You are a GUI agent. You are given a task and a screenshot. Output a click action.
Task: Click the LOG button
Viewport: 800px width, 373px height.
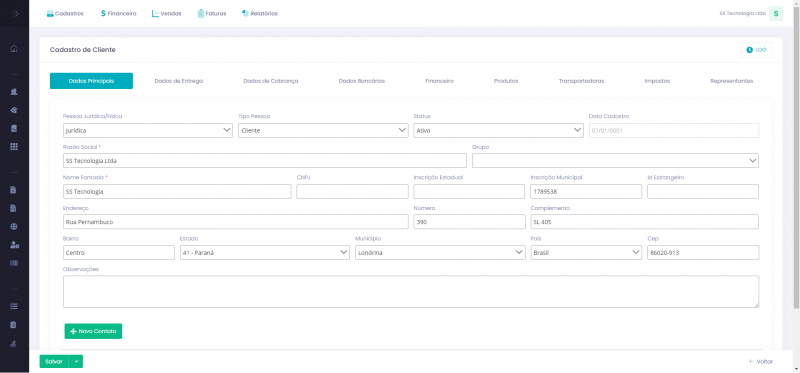(756, 50)
